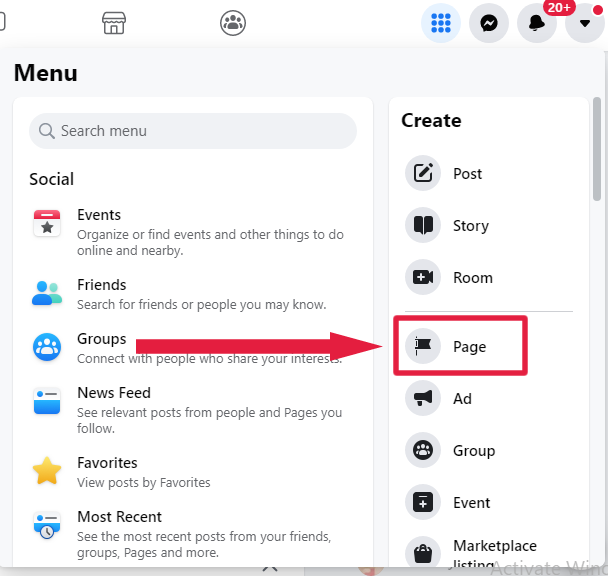Click the Most Recent clock icon
Viewport: 608px width, 576px height.
click(x=47, y=525)
